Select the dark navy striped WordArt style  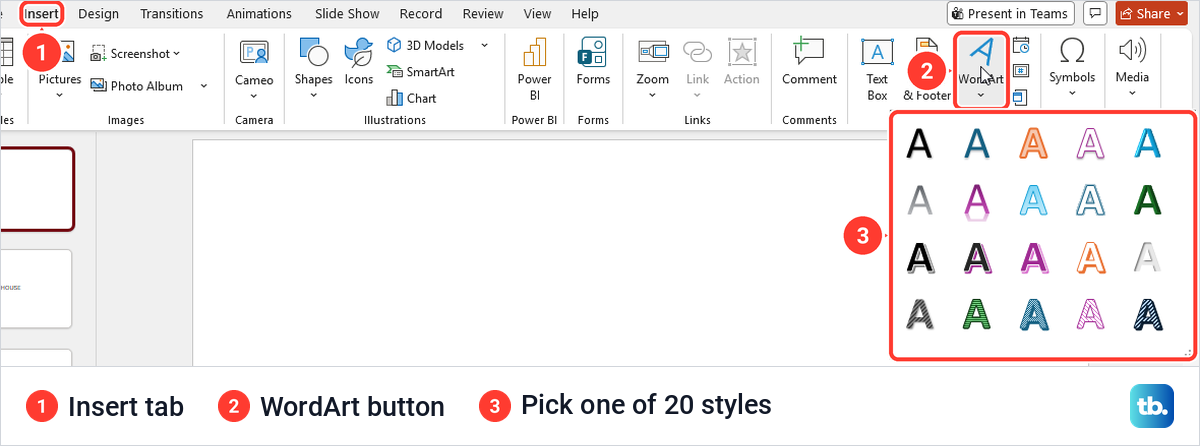pyautogui.click(x=1149, y=315)
